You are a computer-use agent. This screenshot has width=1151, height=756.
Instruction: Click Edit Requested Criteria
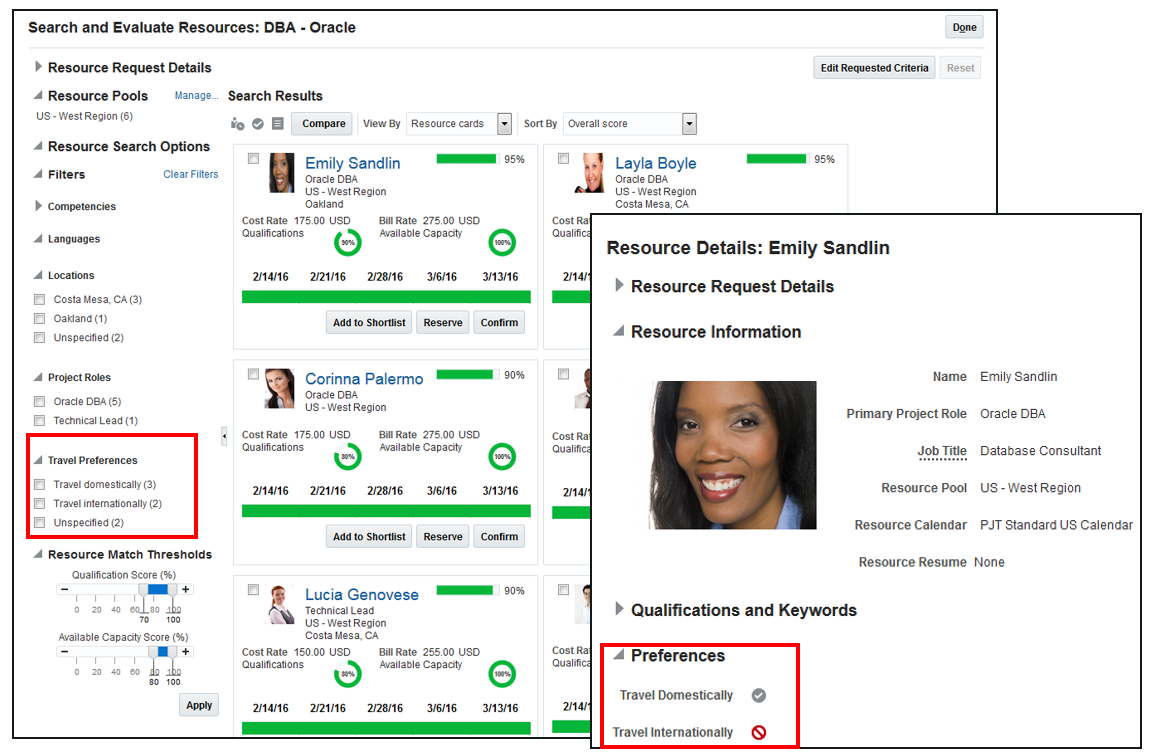[874, 68]
